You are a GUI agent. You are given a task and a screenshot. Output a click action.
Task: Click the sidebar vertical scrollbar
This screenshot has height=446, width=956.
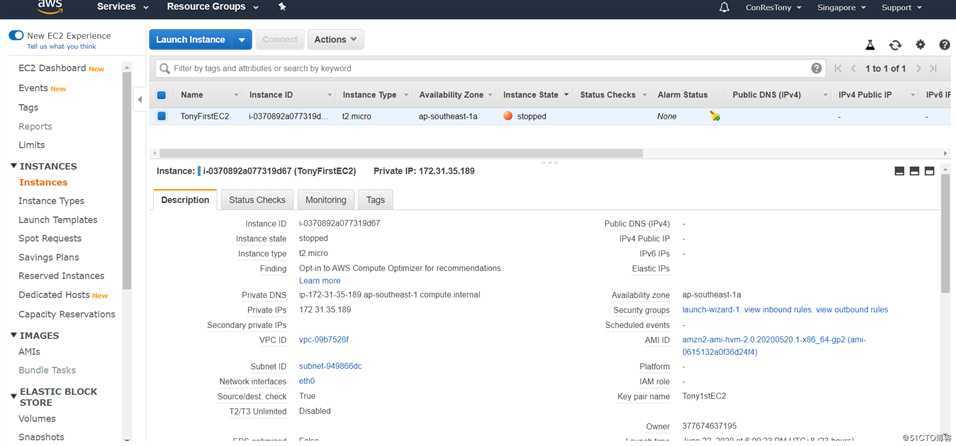(127, 180)
